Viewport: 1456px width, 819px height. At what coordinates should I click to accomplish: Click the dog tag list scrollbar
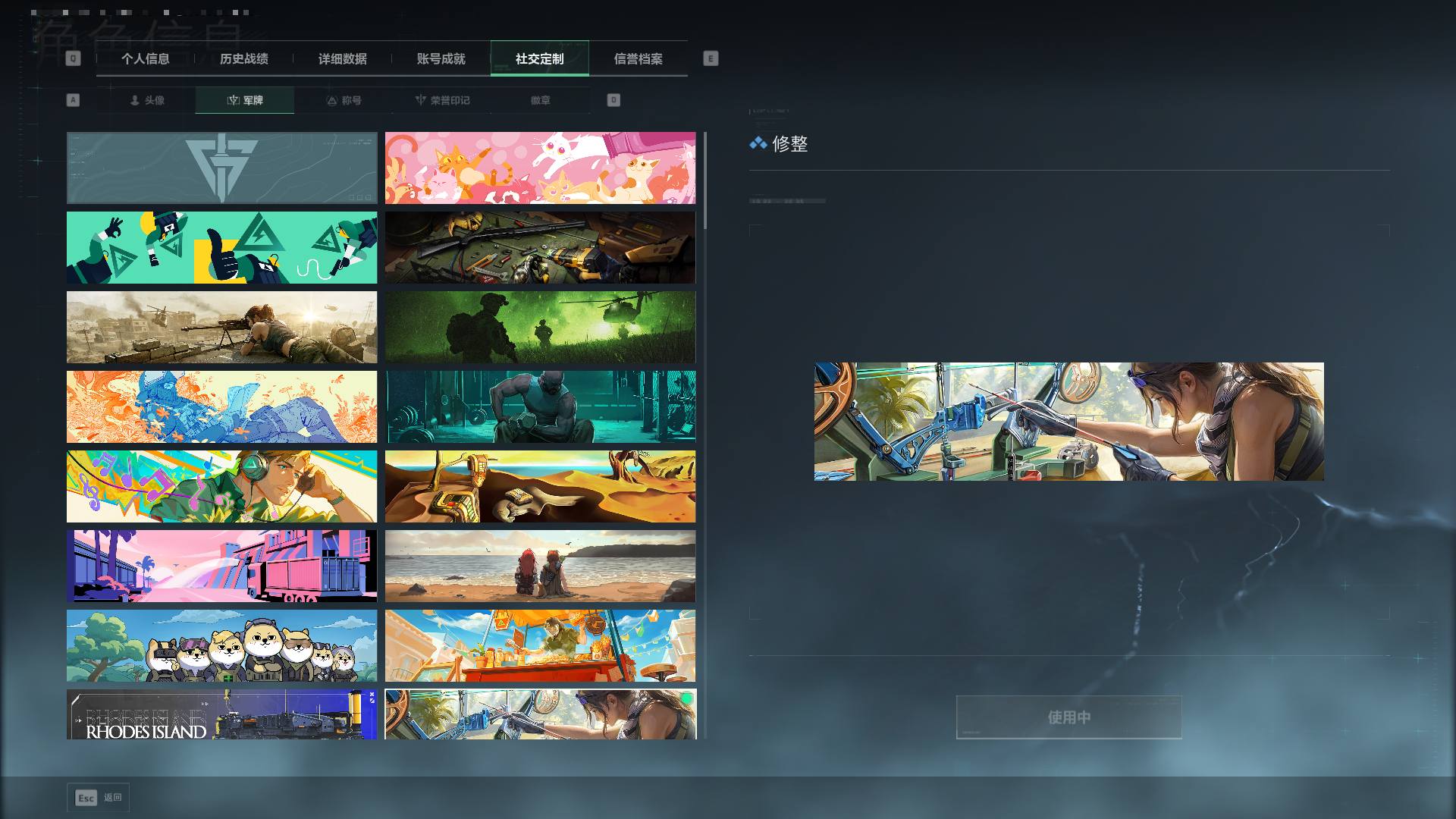point(705,180)
